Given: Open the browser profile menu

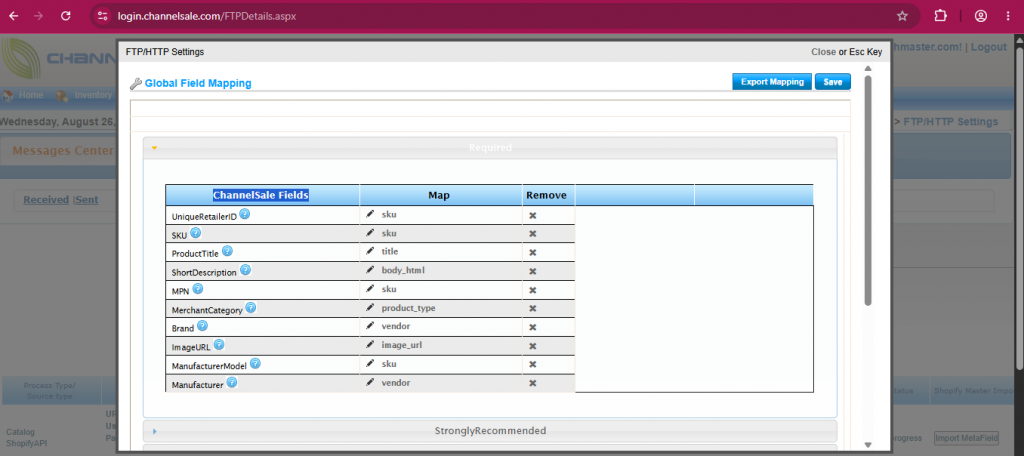Looking at the screenshot, I should (x=981, y=16).
